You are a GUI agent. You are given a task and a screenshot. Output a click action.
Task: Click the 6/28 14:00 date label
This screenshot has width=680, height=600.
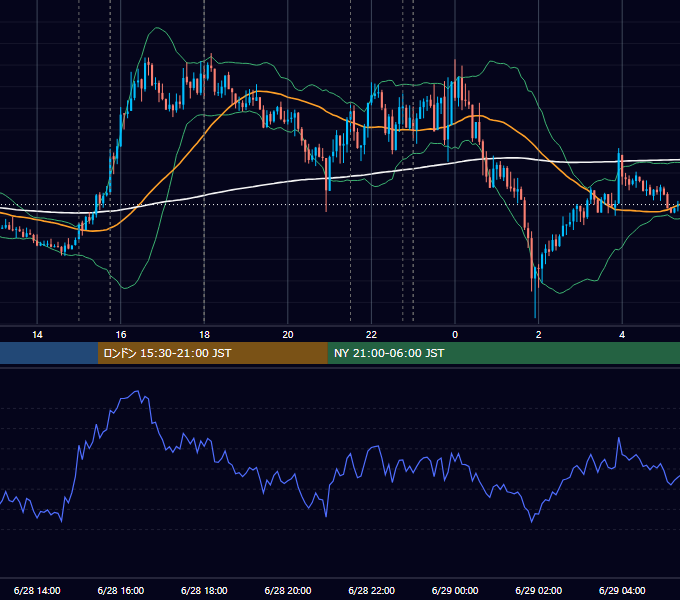pos(37,590)
